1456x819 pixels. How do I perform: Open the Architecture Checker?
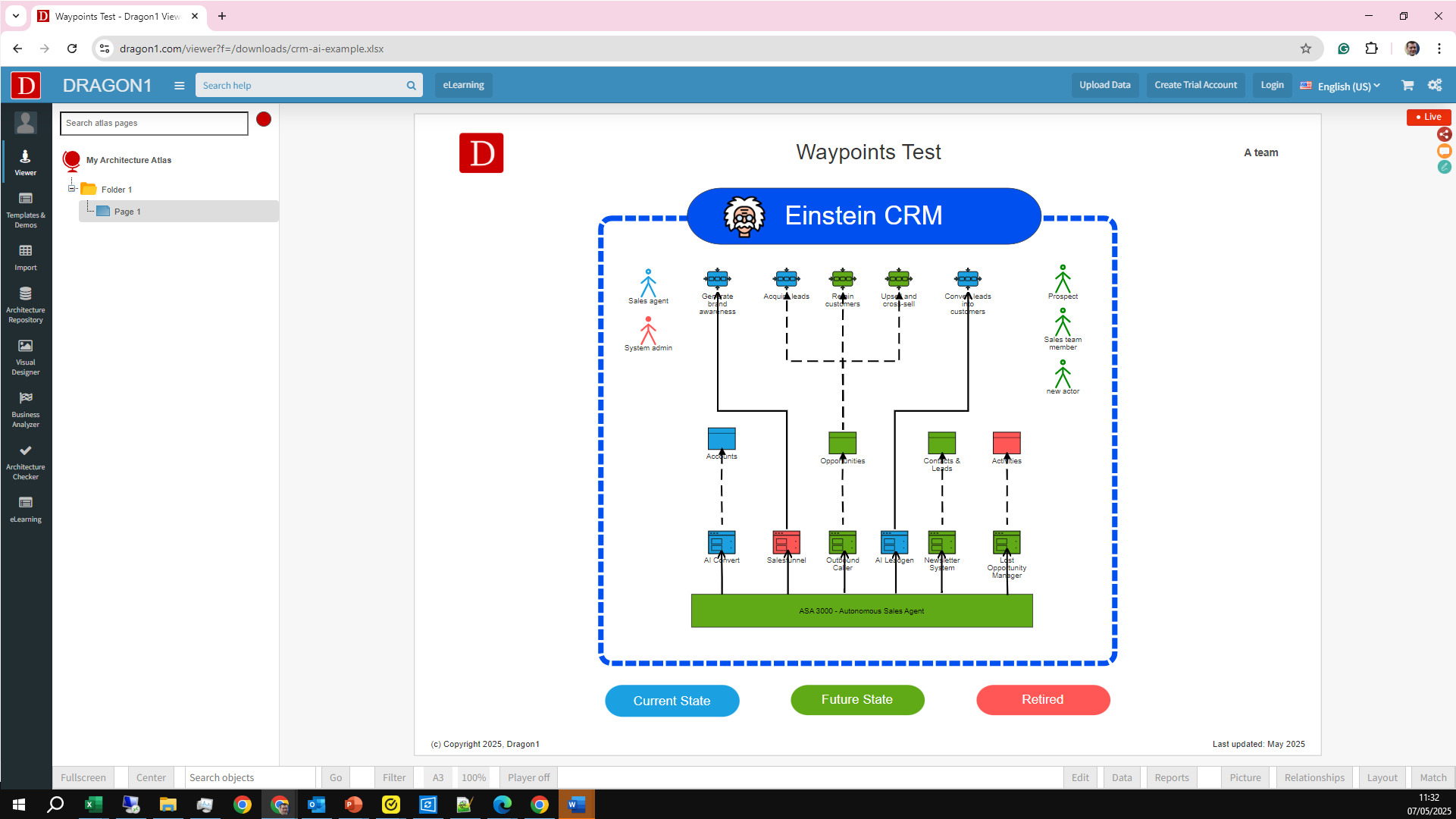pyautogui.click(x=26, y=462)
